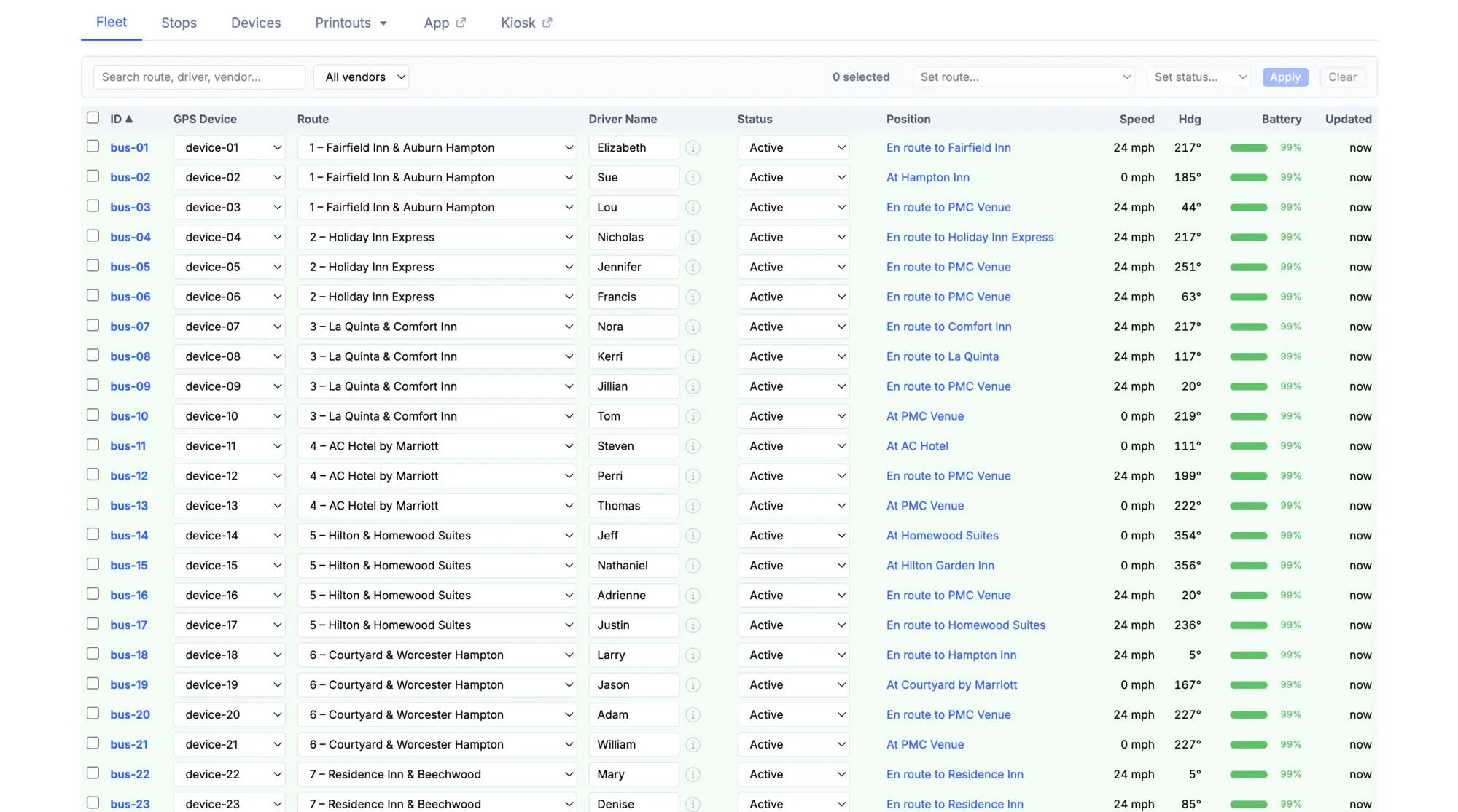This screenshot has width=1458, height=812.
Task: Open info icon beside driver Jennifer
Action: [693, 267]
